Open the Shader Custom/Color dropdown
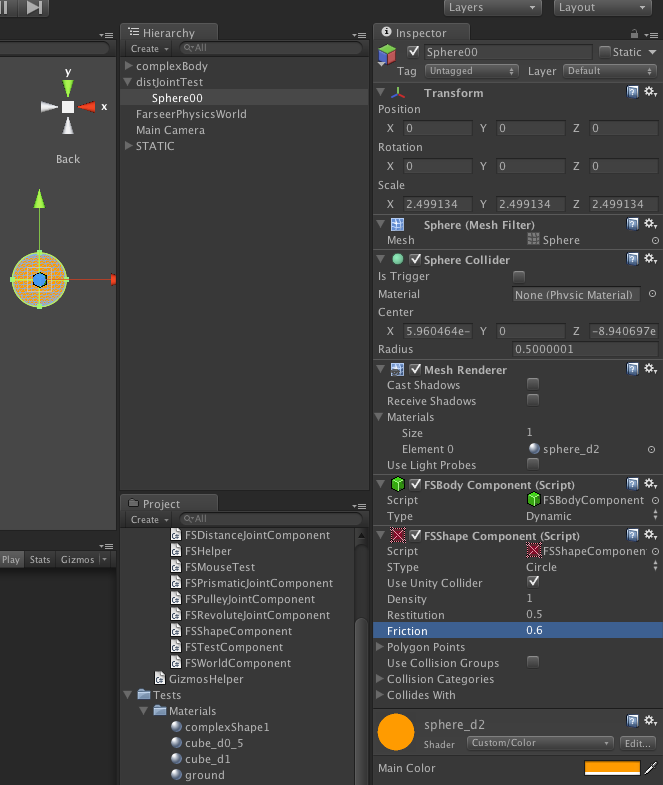The width and height of the screenshot is (663, 785). (x=540, y=743)
